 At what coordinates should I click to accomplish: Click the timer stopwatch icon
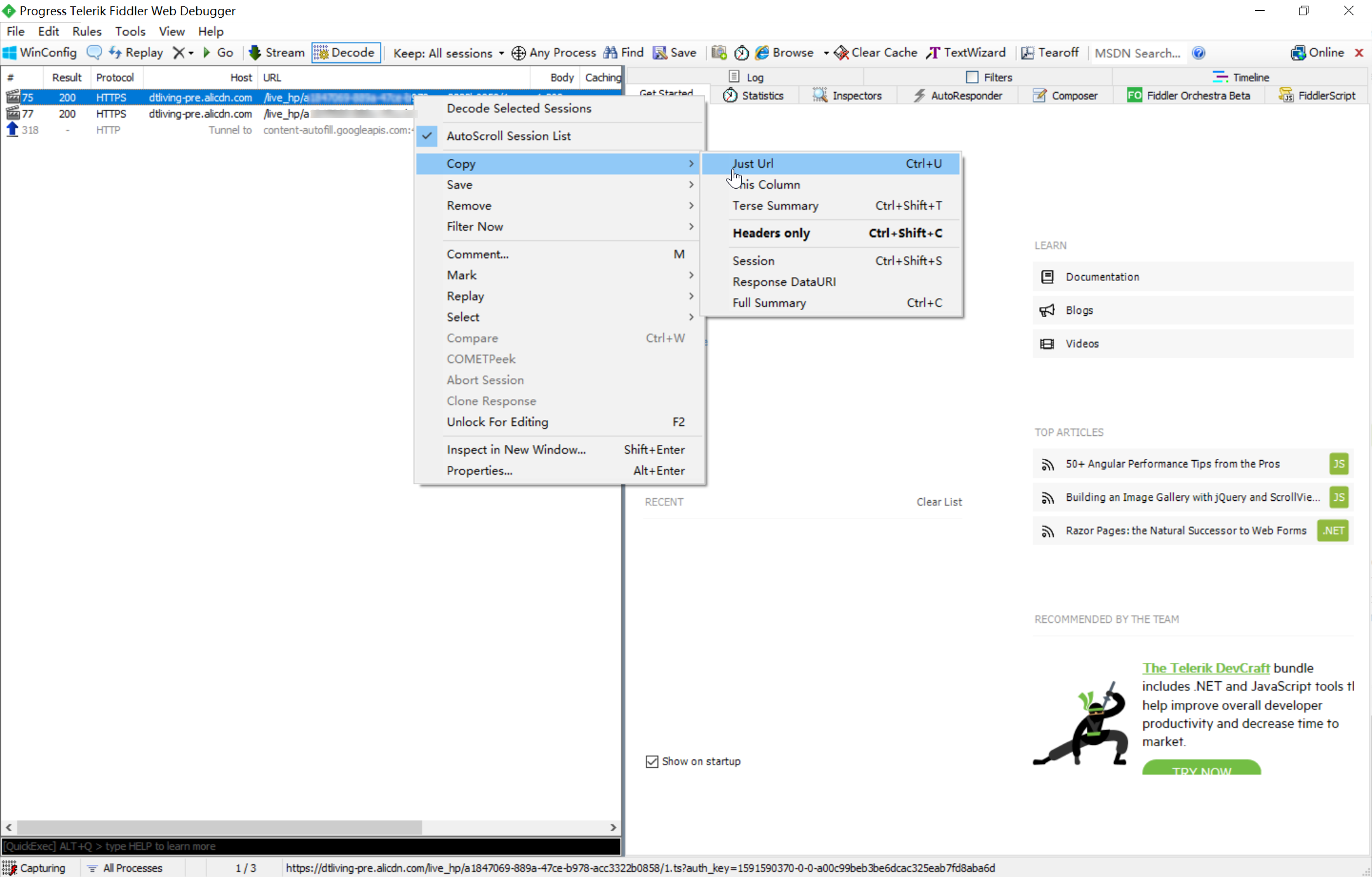tap(741, 53)
